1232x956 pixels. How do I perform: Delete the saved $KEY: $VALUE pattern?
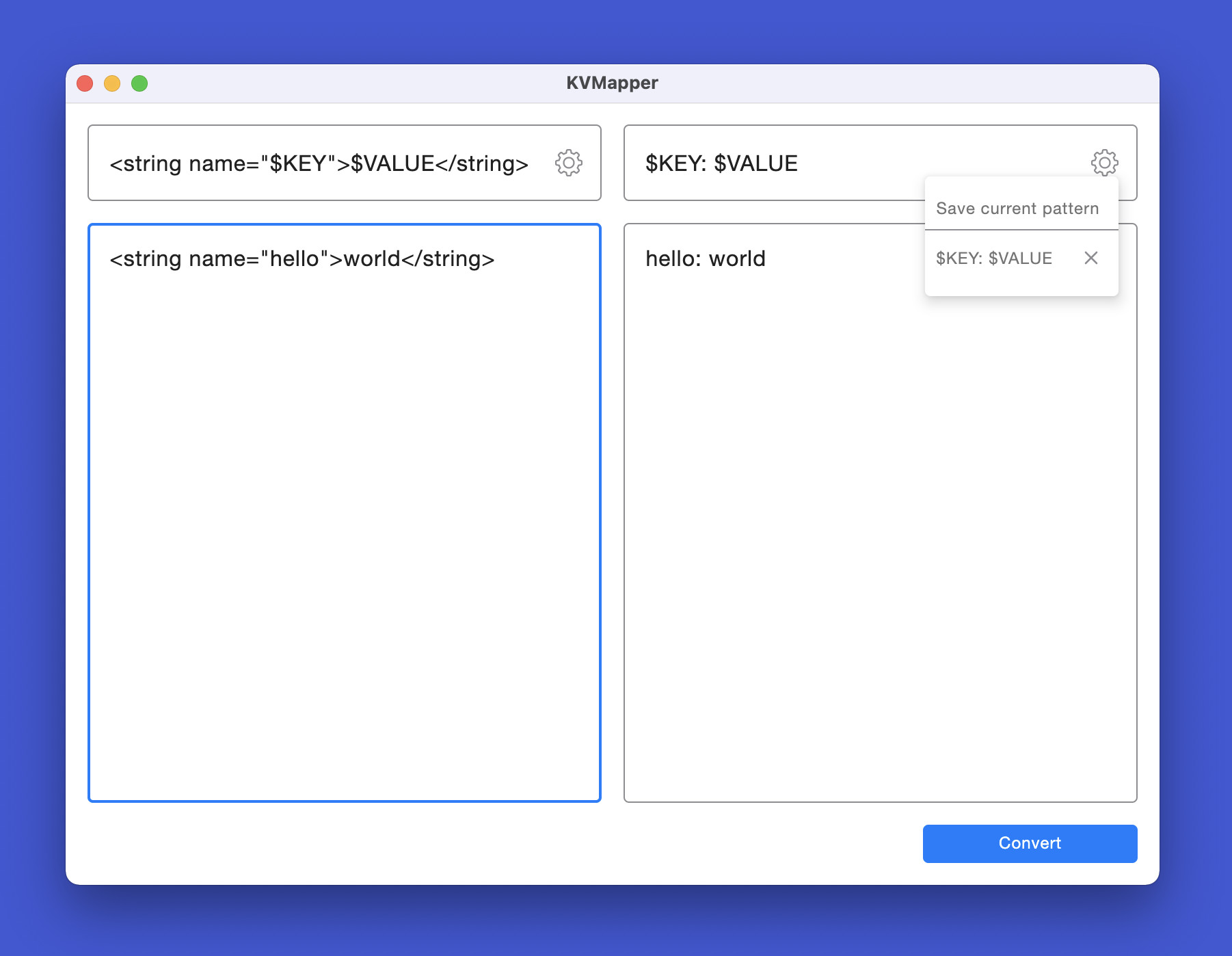coord(1091,258)
